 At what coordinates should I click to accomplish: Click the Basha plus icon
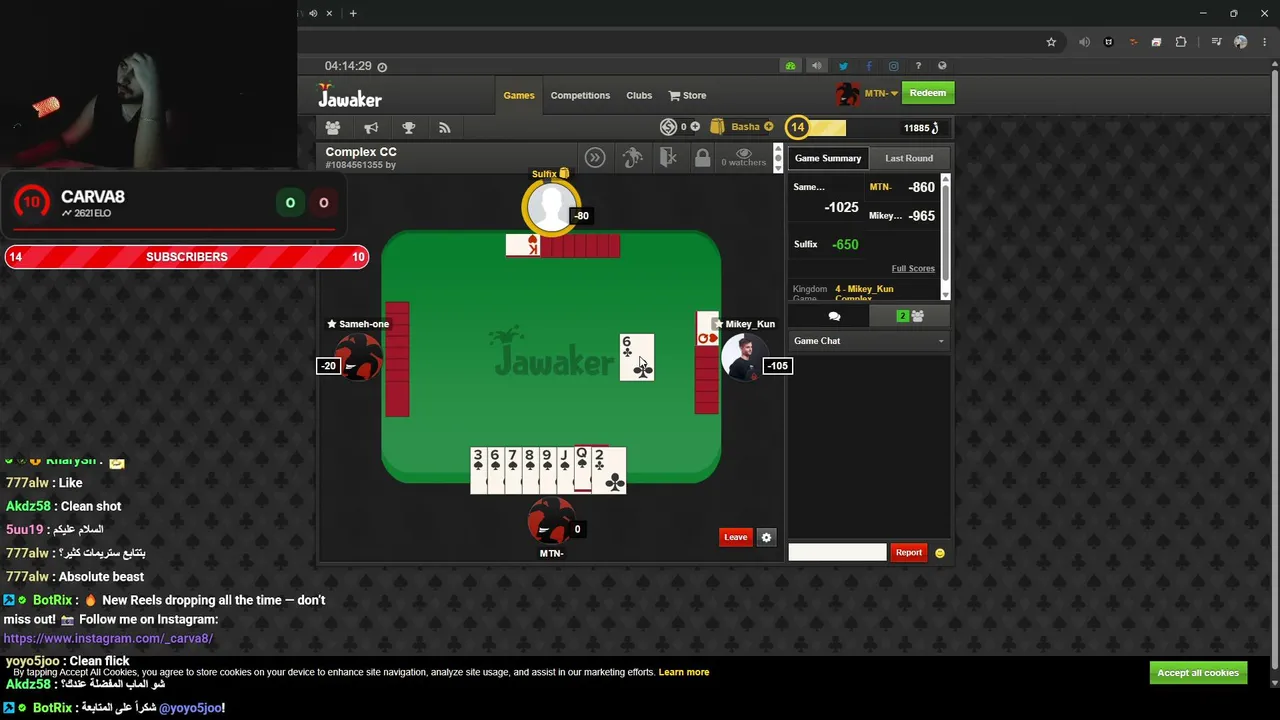[x=768, y=127]
